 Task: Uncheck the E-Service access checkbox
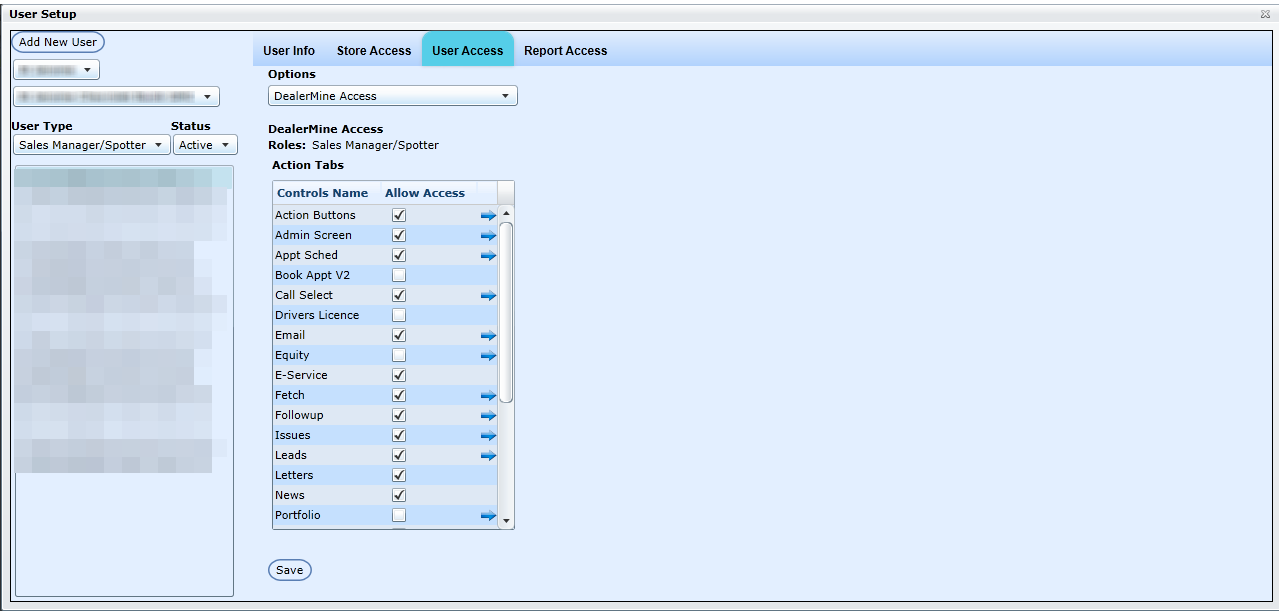click(399, 375)
